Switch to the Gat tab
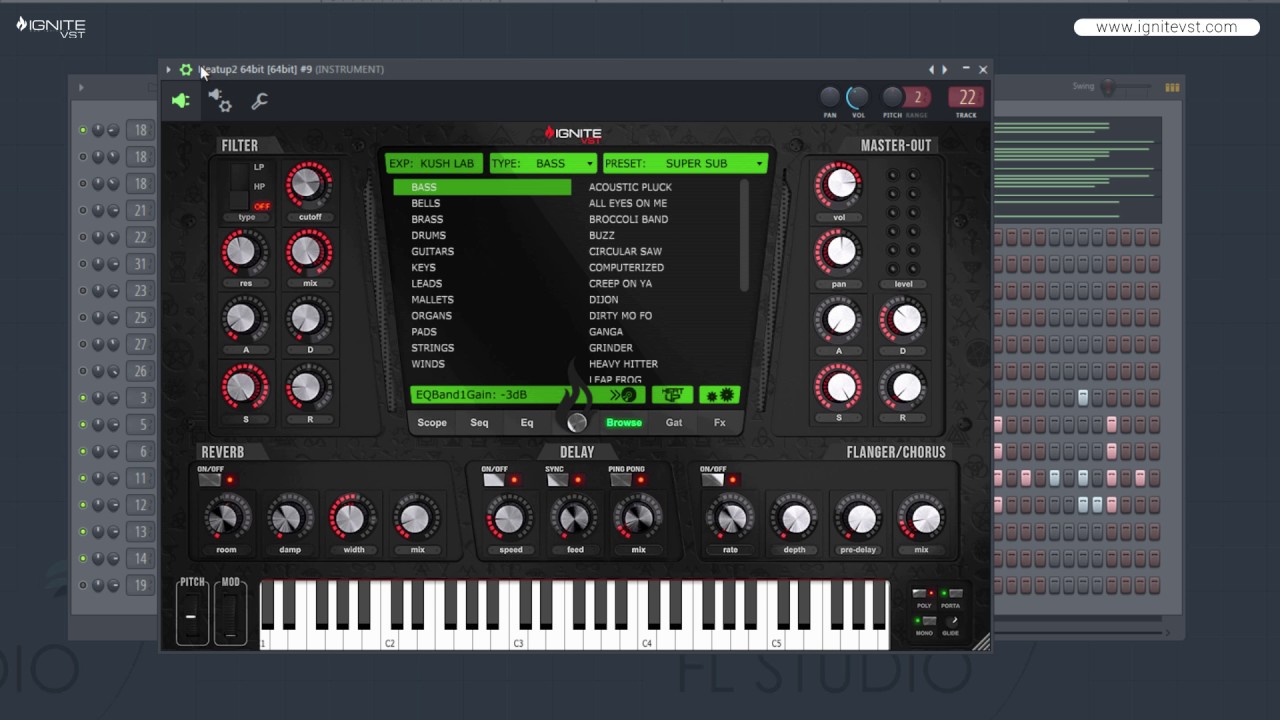1280x720 pixels. [674, 423]
